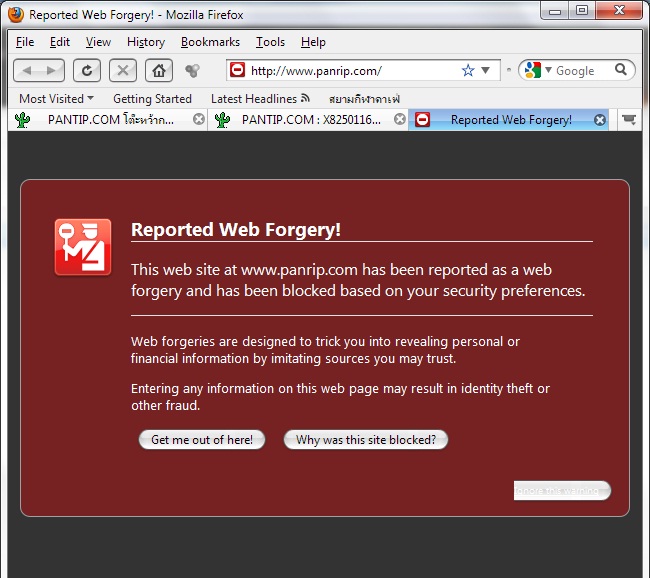The width and height of the screenshot is (650, 578).
Task: Open the list all tabs button
Action: (629, 120)
